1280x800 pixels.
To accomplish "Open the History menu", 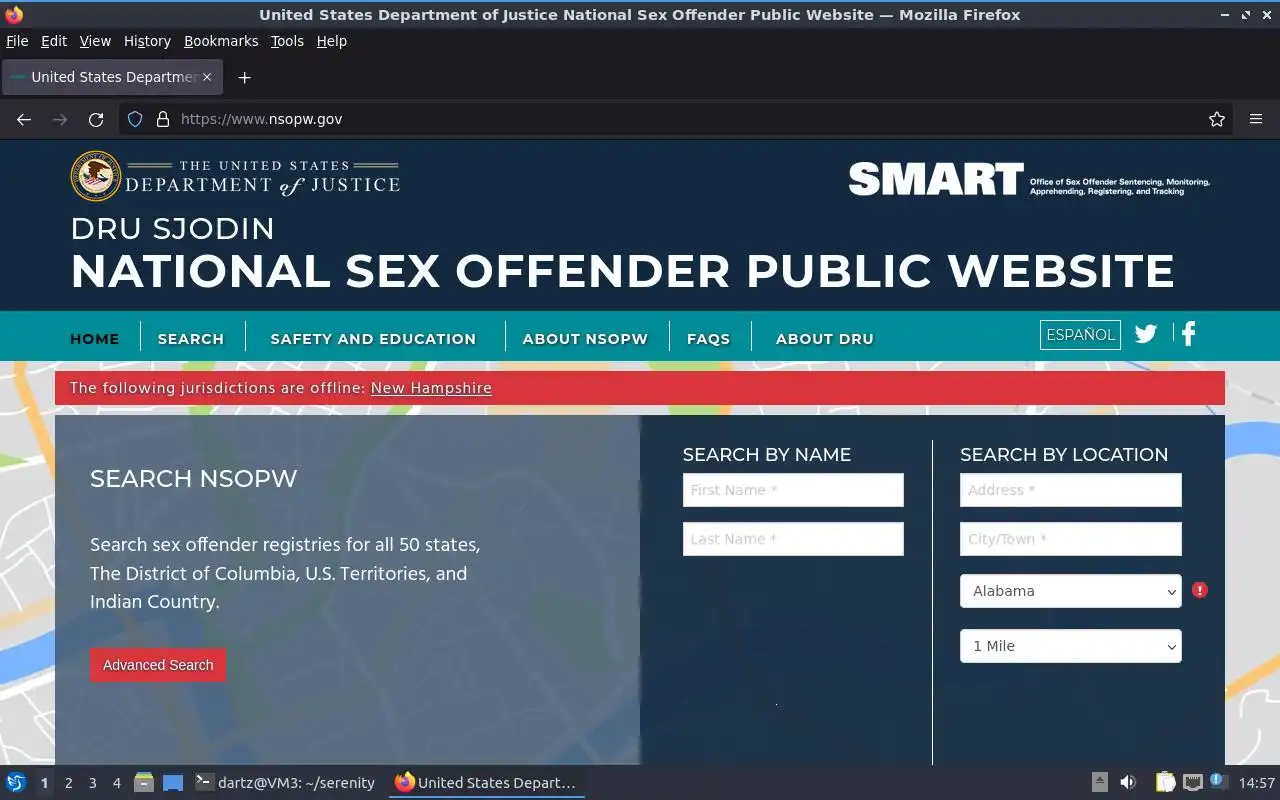I will click(147, 41).
